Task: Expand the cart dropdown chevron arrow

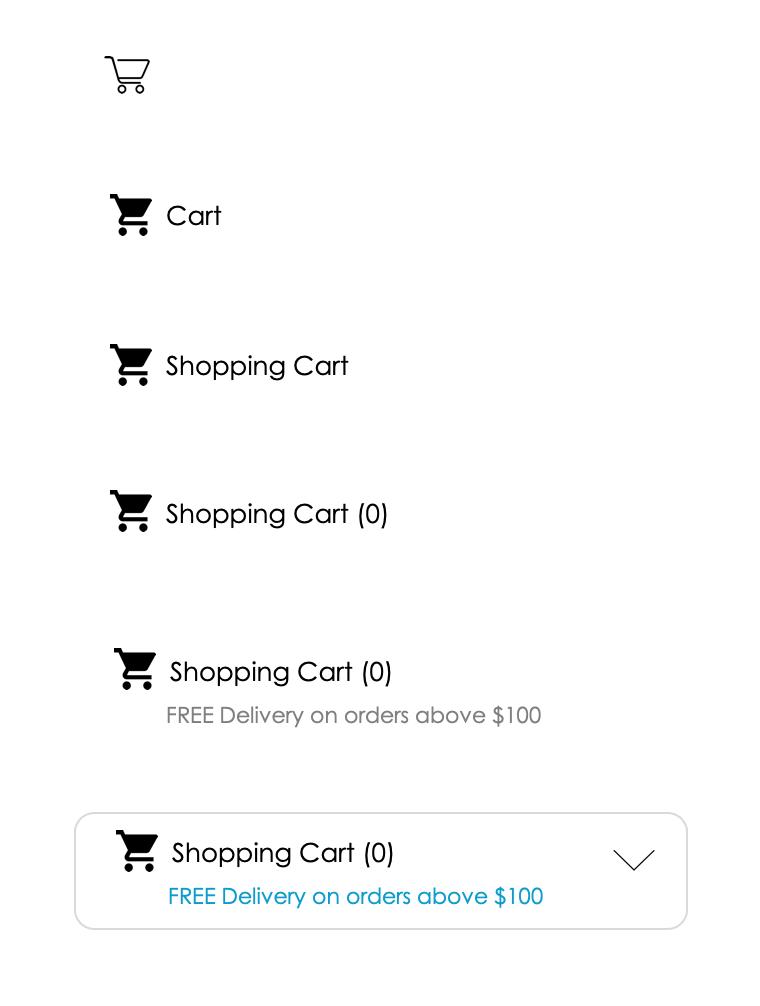Action: click(x=634, y=860)
